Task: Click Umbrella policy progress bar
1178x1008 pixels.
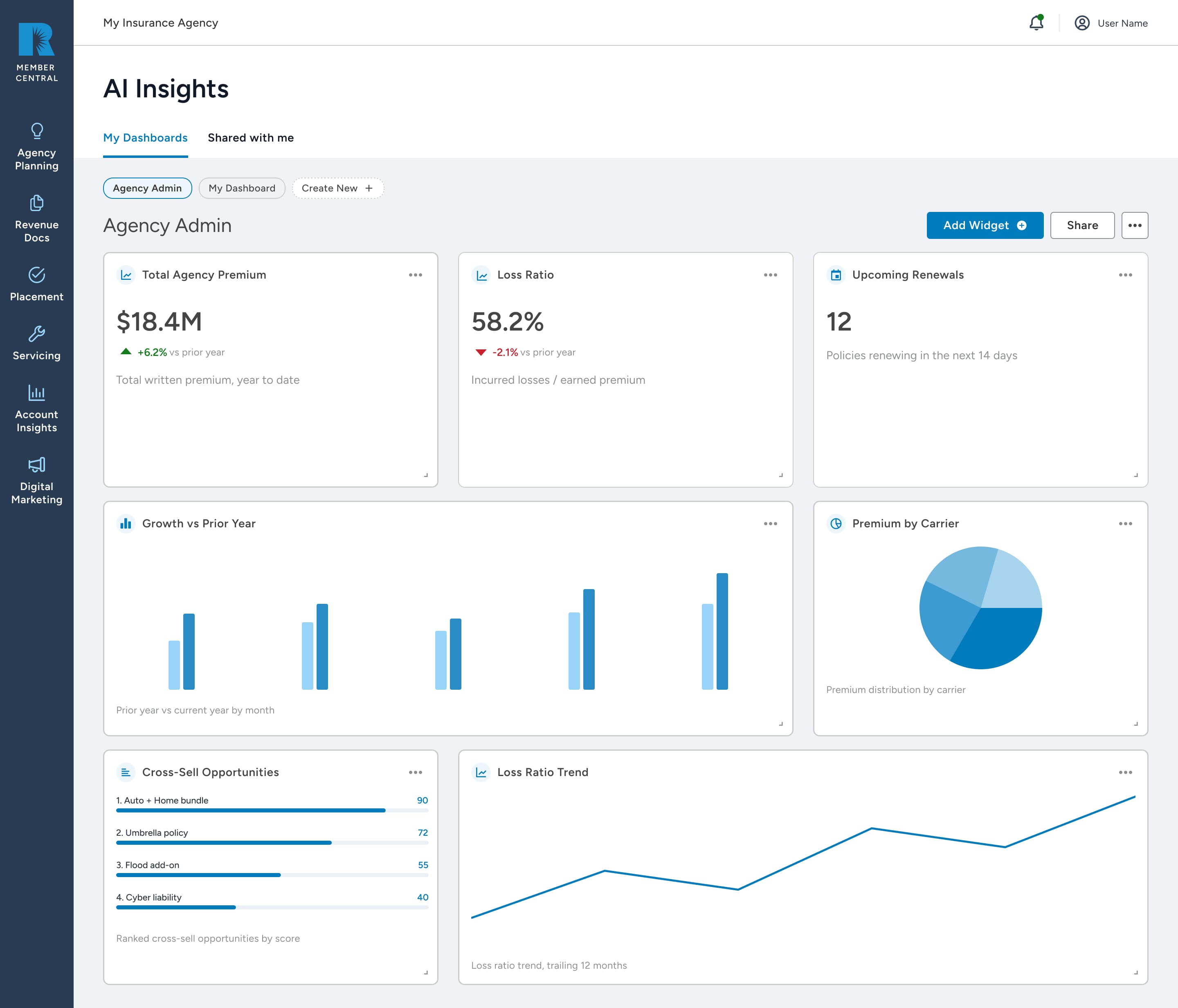Action: click(272, 843)
